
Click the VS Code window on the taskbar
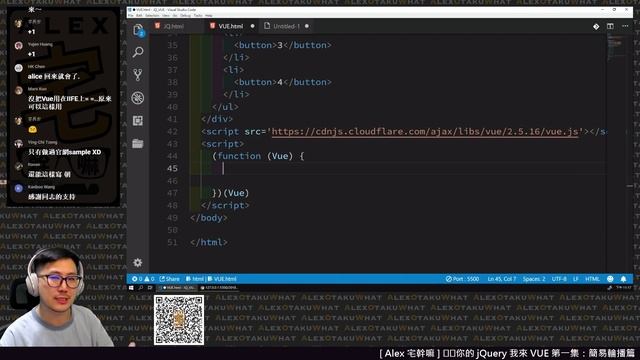click(176, 288)
